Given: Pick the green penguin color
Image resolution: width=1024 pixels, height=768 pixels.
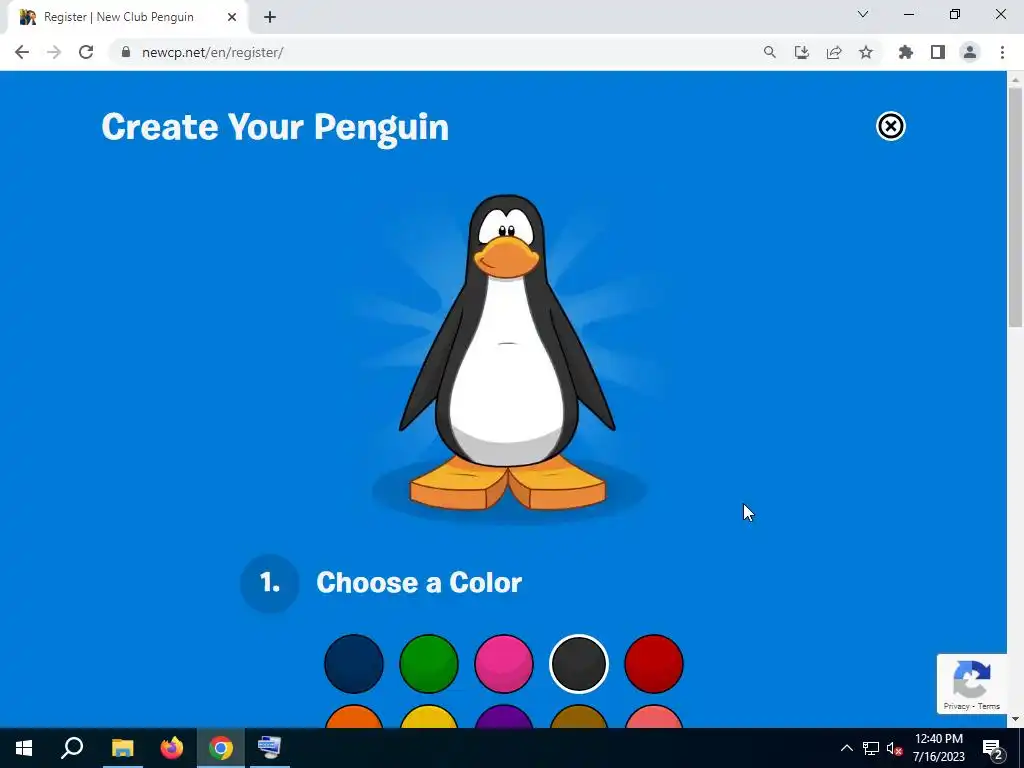Looking at the screenshot, I should 429,664.
